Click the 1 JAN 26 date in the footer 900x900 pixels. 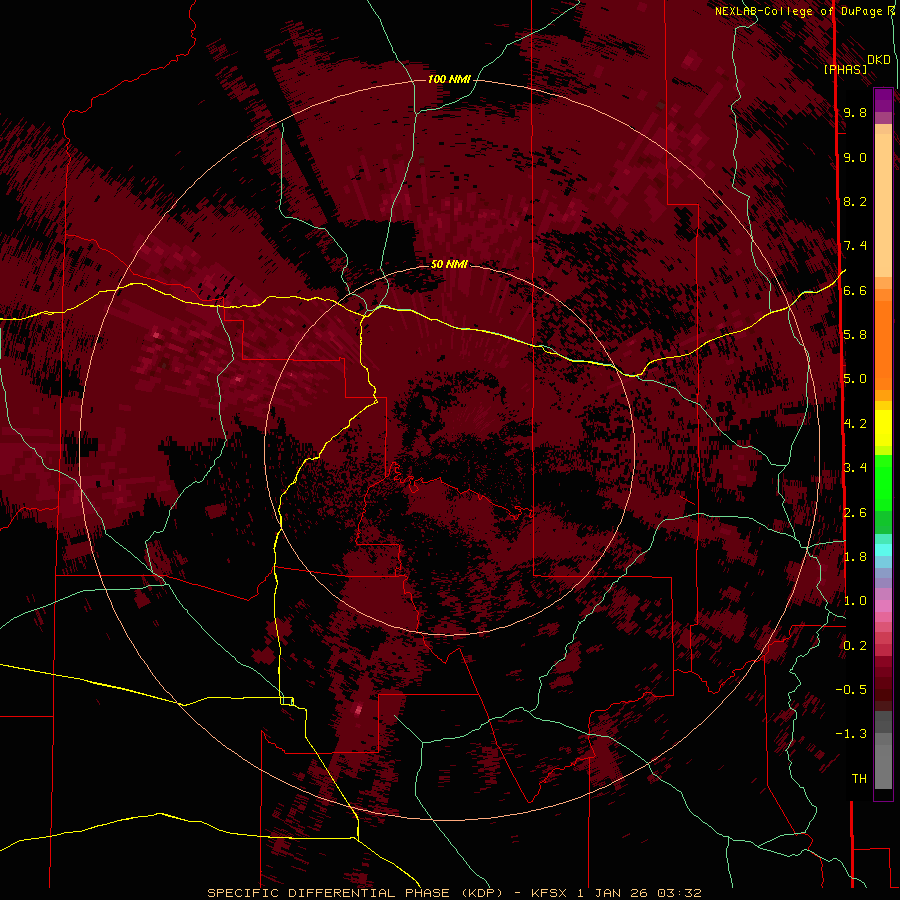coord(612,893)
